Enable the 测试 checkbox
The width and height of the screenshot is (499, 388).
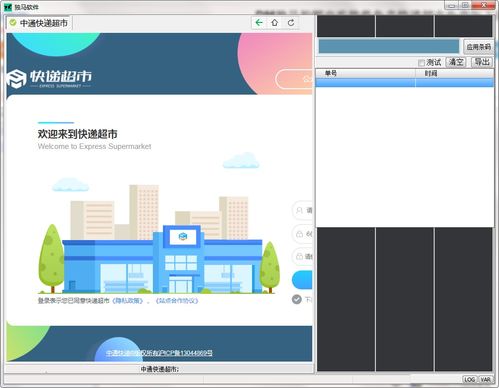point(421,62)
